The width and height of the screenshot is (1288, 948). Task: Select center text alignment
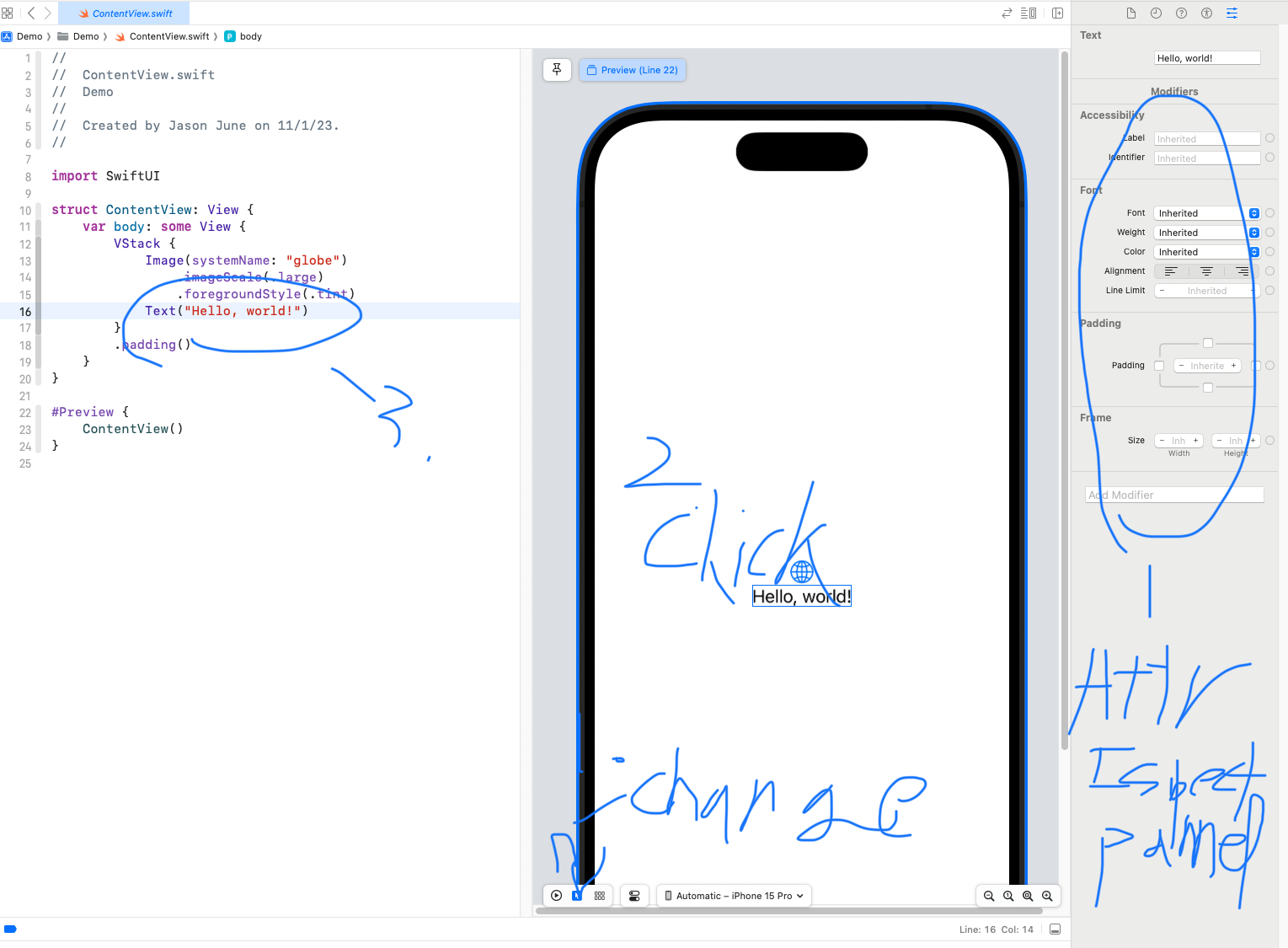[1206, 270]
